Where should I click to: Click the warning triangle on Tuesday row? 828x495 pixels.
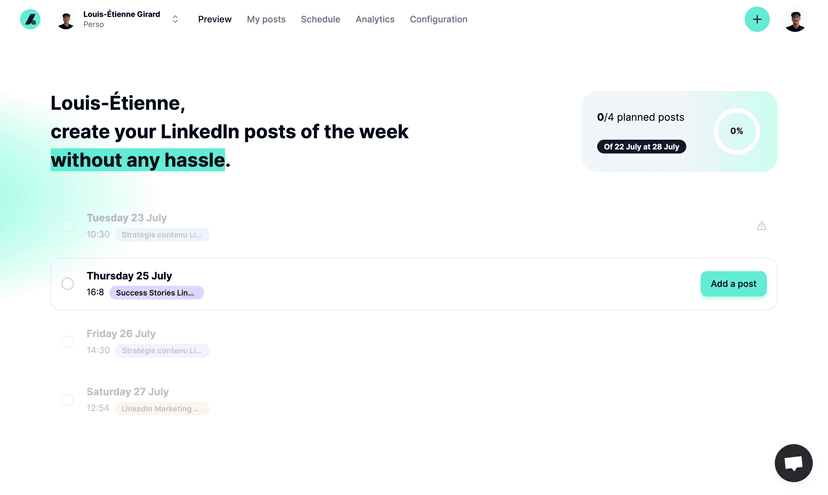tap(762, 226)
